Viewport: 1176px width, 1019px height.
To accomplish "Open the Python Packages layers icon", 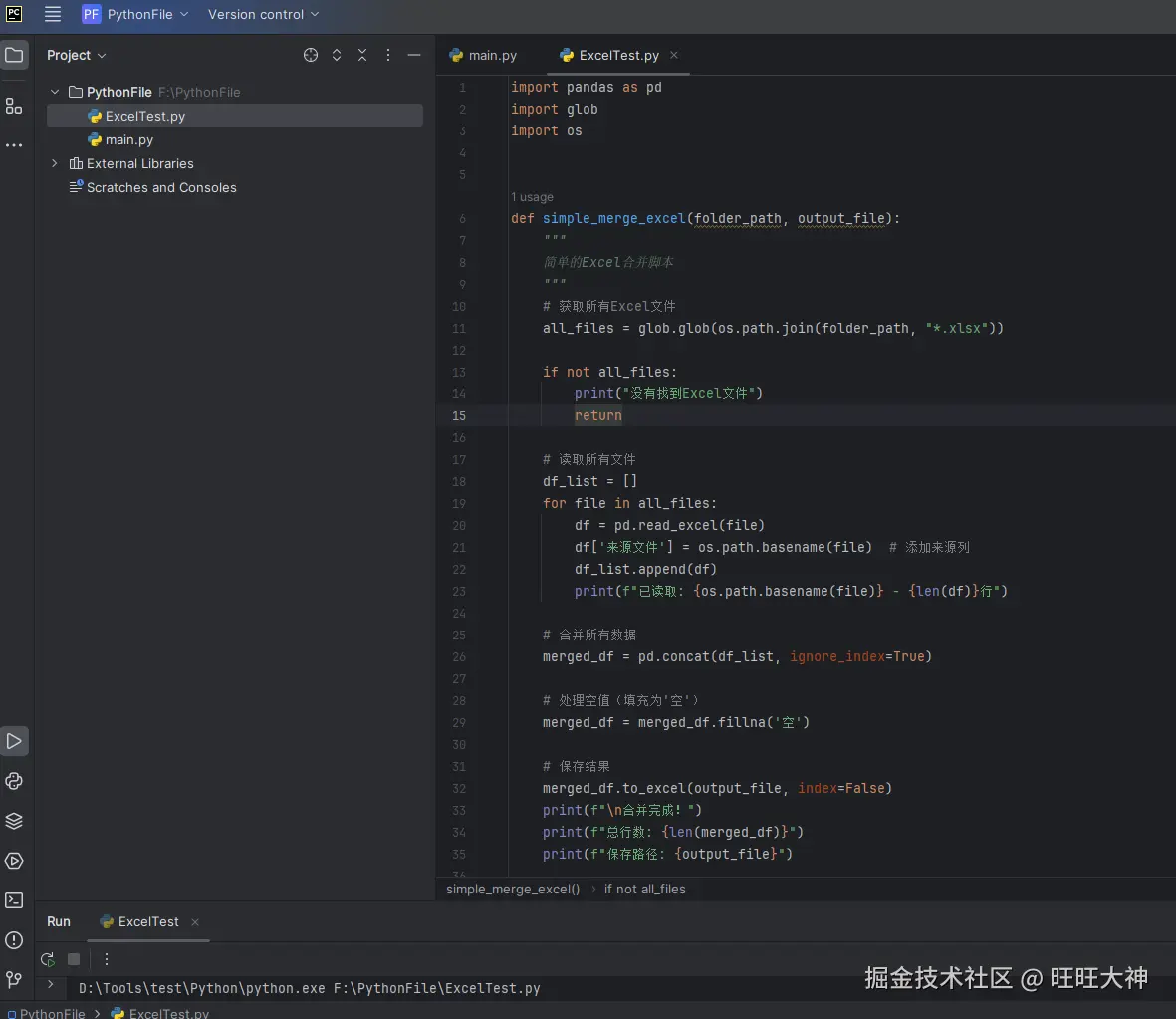I will pos(14,821).
